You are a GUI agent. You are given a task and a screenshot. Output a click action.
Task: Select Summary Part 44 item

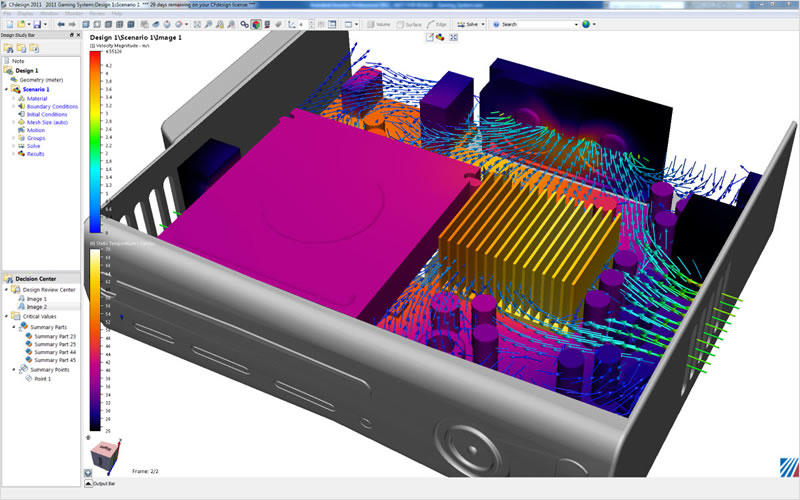coord(54,352)
